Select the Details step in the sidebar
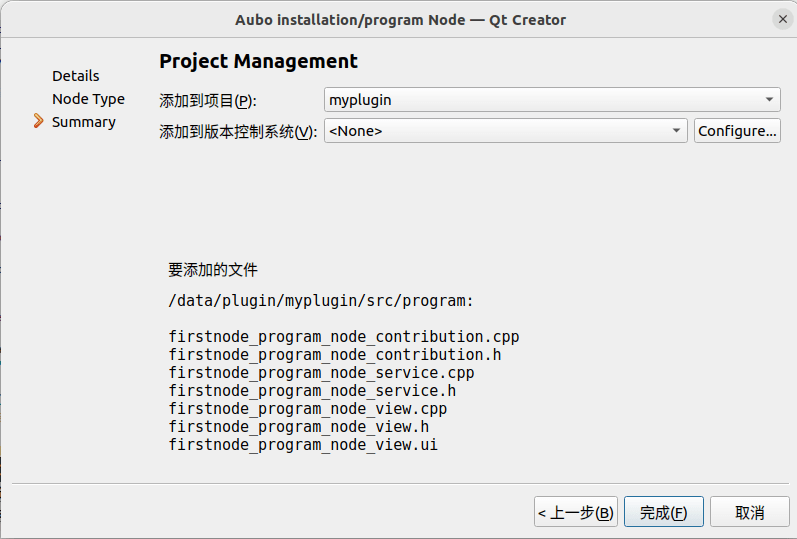The width and height of the screenshot is (797, 539). [76, 76]
